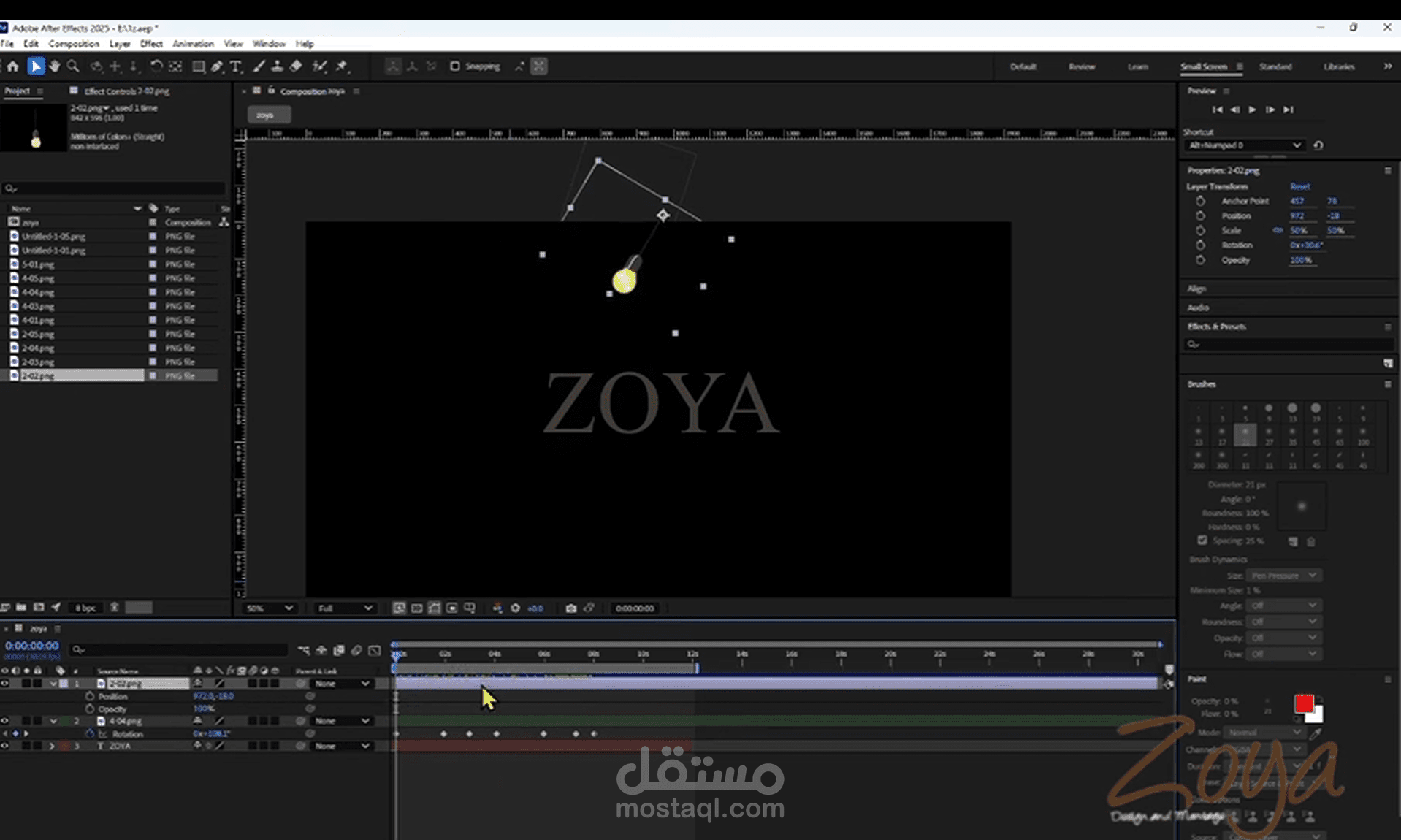Open parent dropdown for ZOYA layer
Viewport: 1401px width, 840px height.
[x=342, y=746]
